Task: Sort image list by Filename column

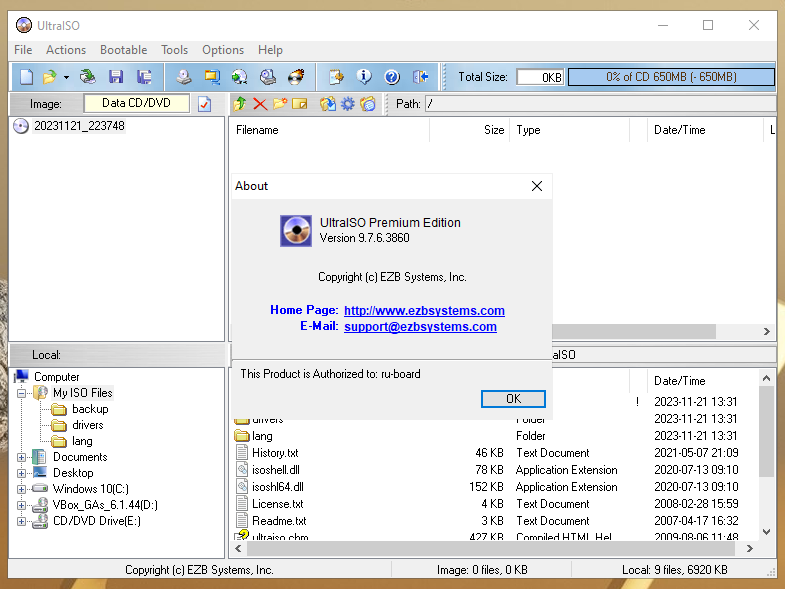Action: pos(330,130)
